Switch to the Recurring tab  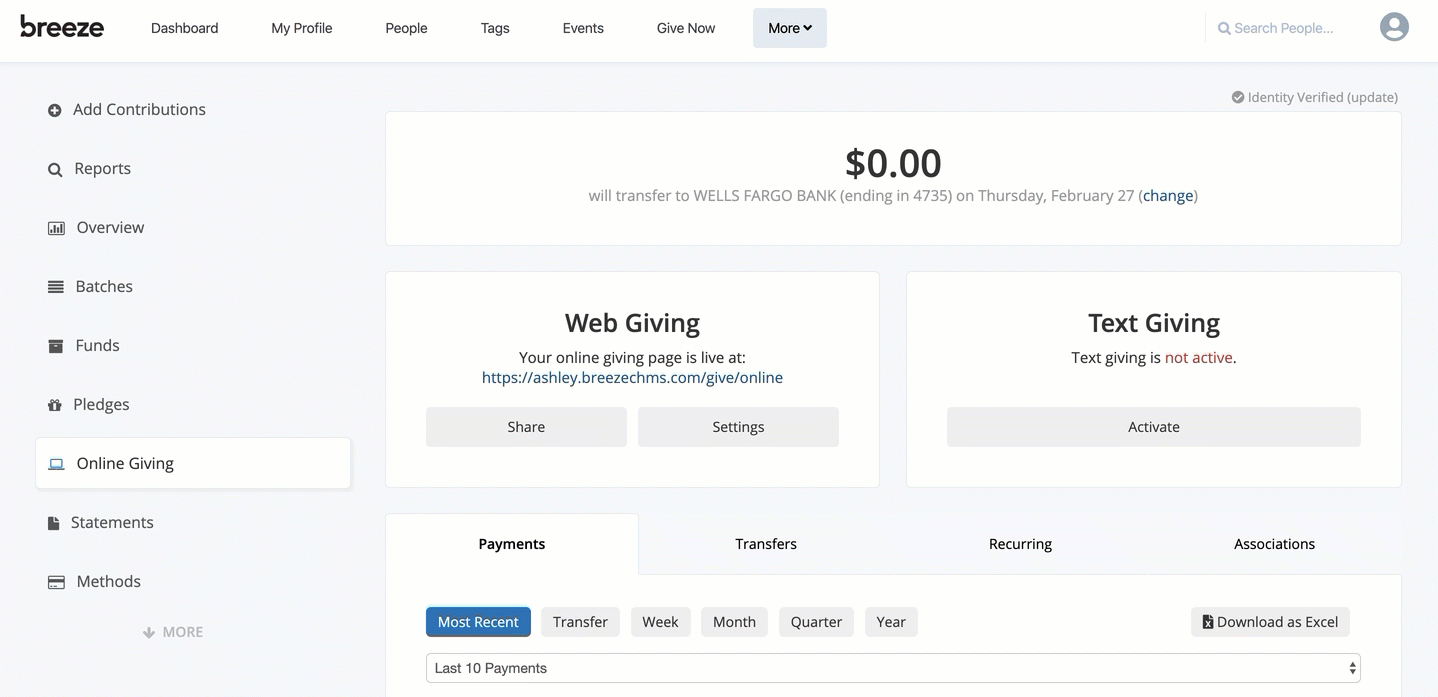tap(1020, 544)
